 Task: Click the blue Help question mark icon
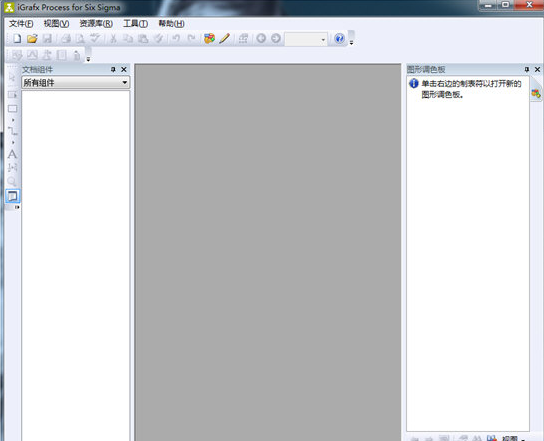(339, 39)
